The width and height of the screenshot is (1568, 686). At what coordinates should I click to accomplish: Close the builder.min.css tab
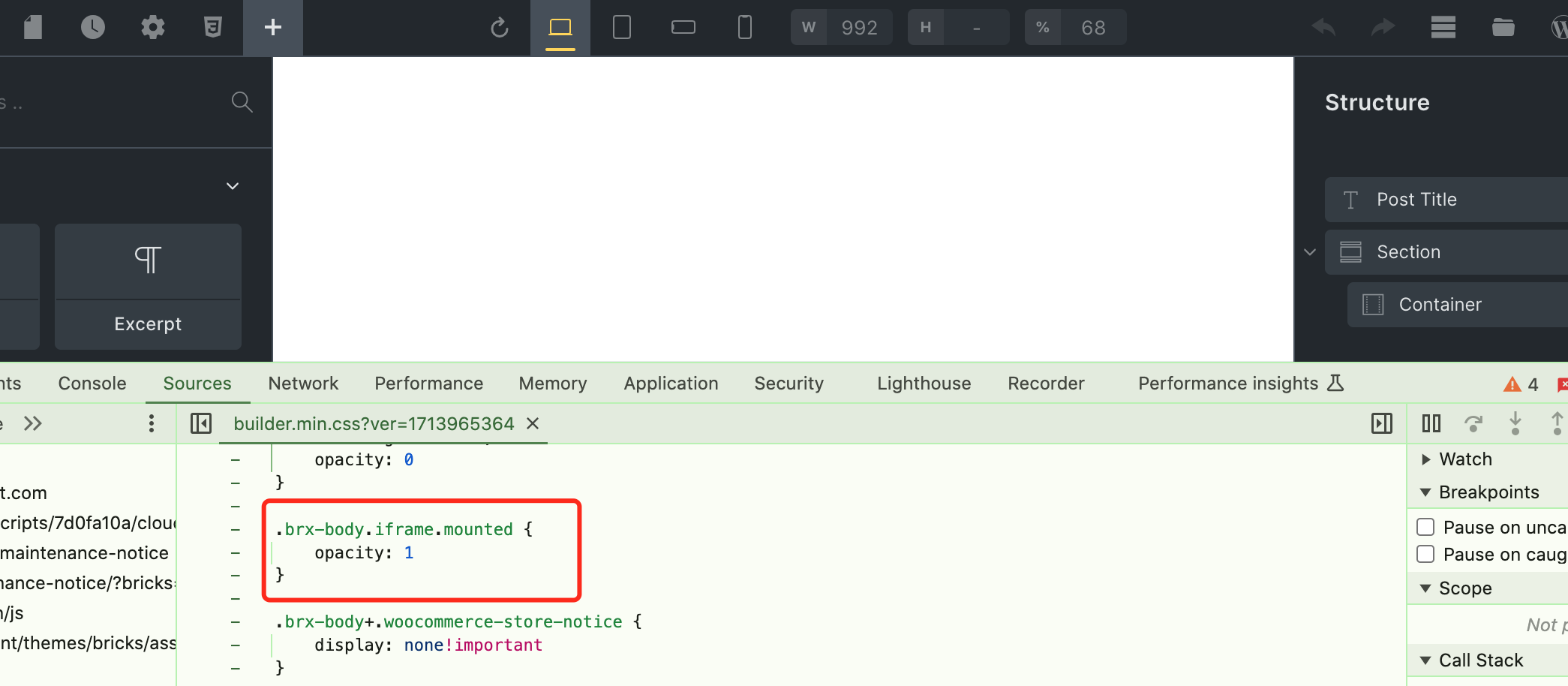click(533, 424)
